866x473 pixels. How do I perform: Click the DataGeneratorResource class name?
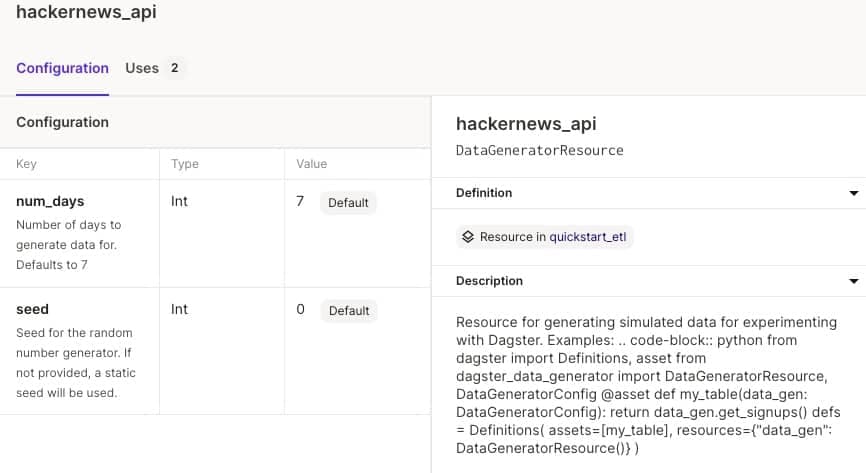(x=539, y=150)
